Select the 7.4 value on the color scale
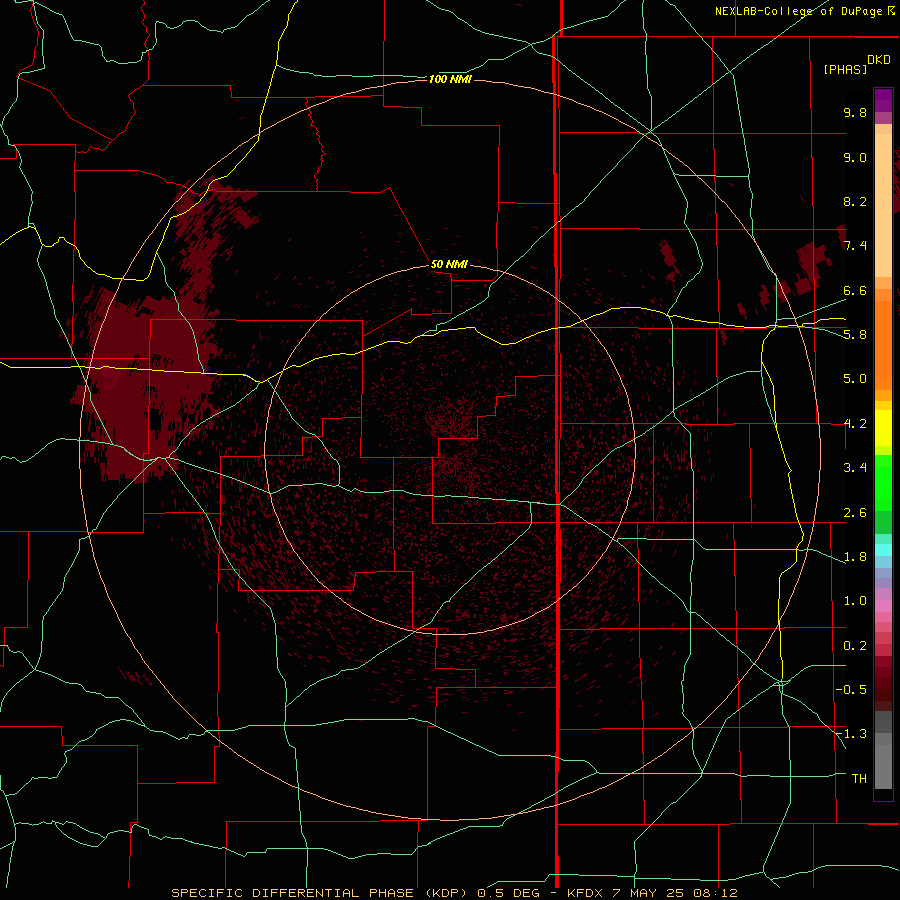900x900 pixels. pyautogui.click(x=855, y=246)
